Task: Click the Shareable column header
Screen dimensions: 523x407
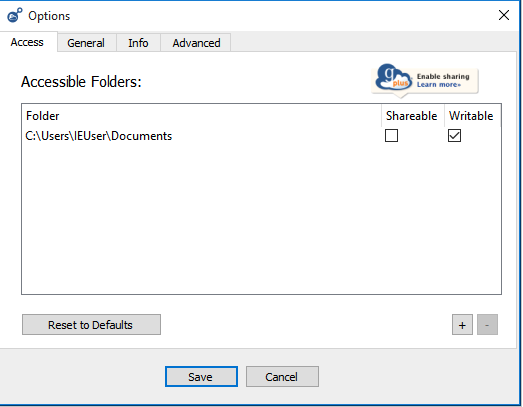Action: coord(412,116)
